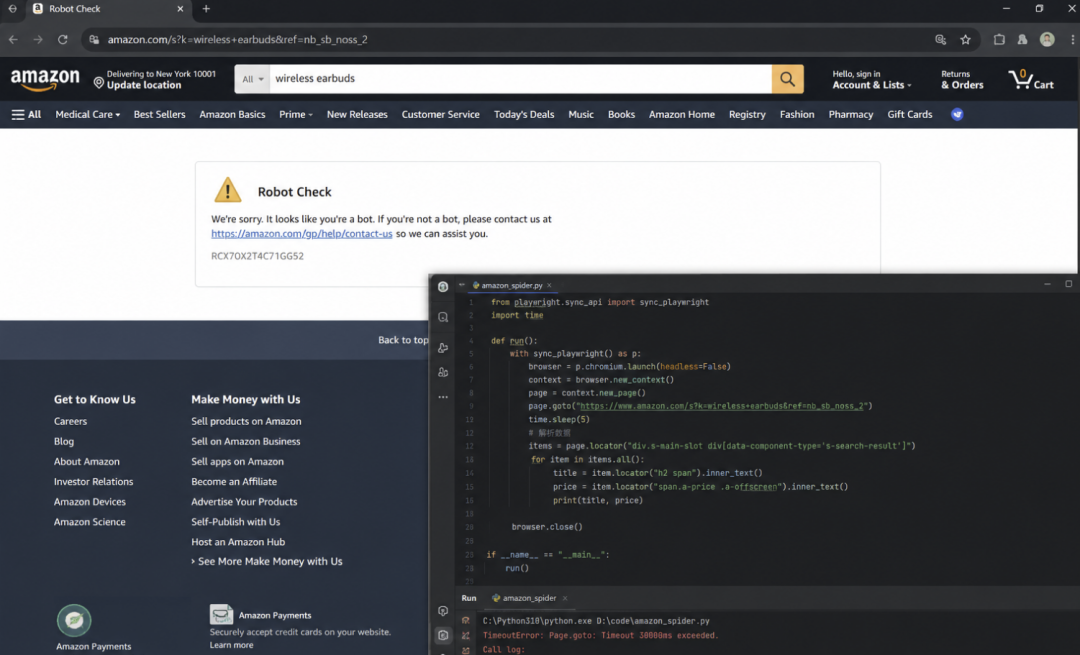This screenshot has width=1080, height=655.
Task: Click Learn more under Amazon Payments
Action: (x=231, y=645)
